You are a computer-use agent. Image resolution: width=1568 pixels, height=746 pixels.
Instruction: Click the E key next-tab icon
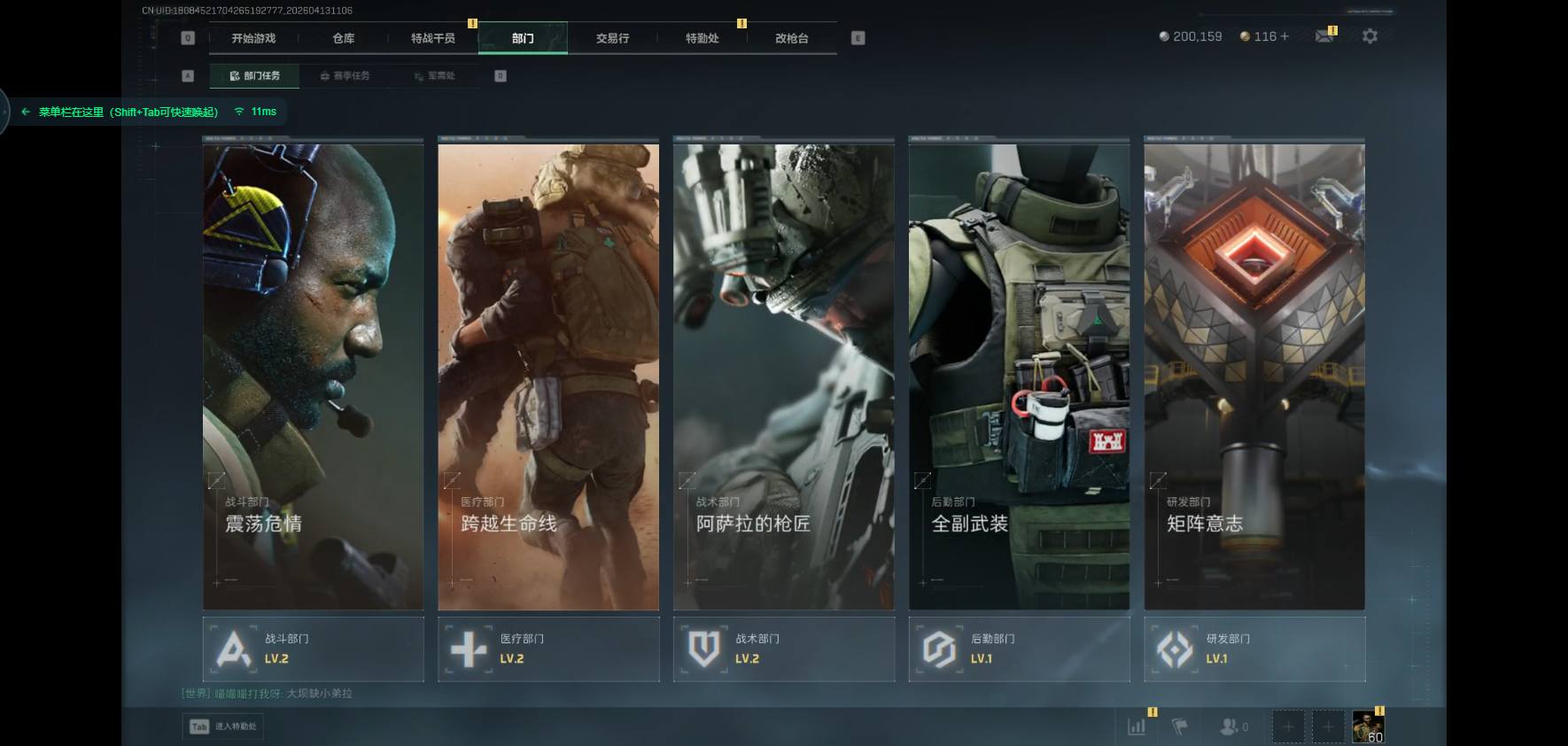pyautogui.click(x=858, y=38)
